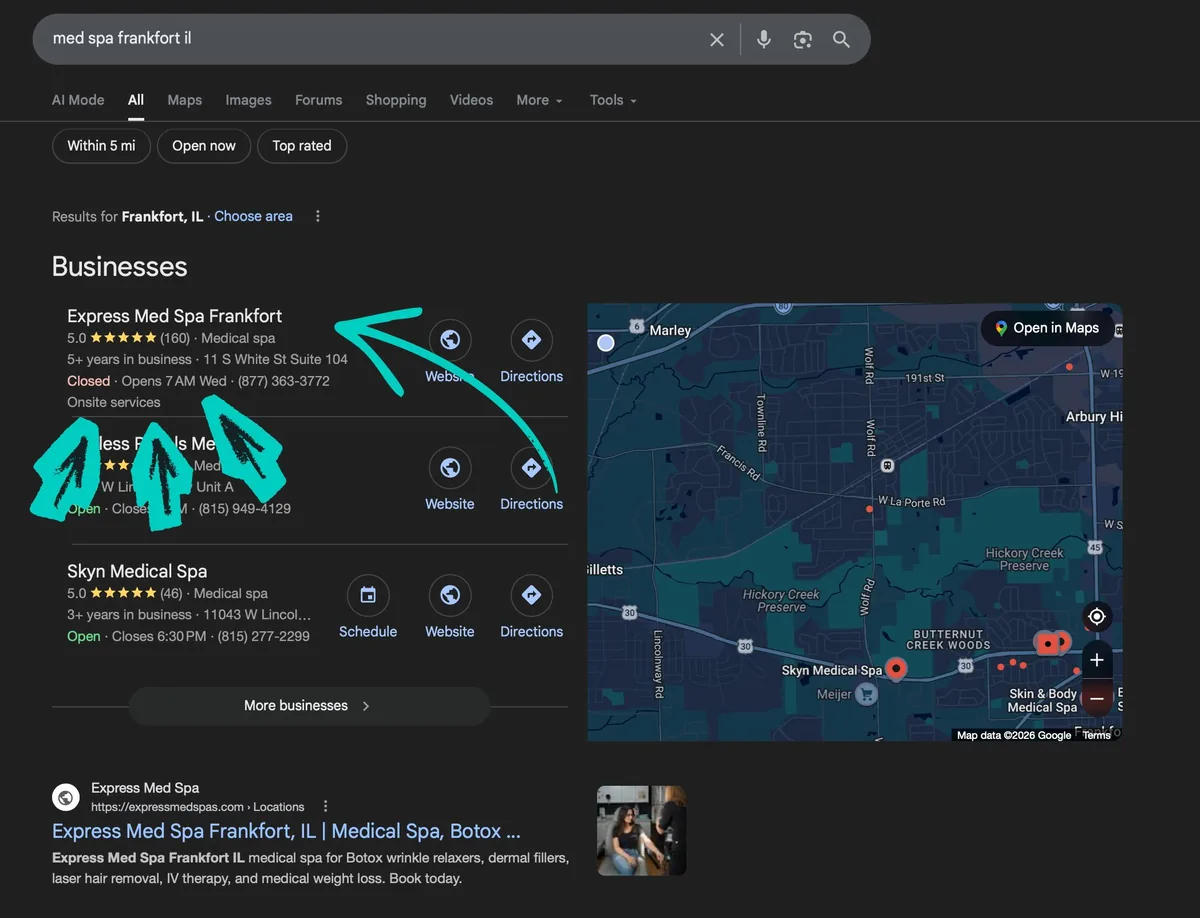Click the expressmedspas.com Locations URL

tap(198, 807)
